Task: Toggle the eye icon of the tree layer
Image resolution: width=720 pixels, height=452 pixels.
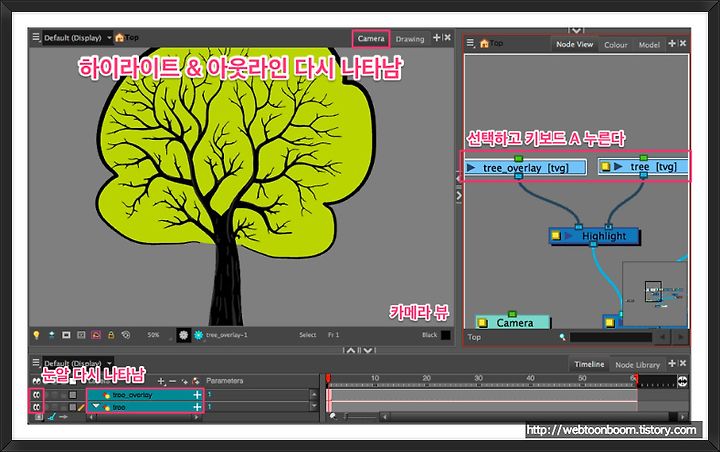Action: [x=36, y=407]
